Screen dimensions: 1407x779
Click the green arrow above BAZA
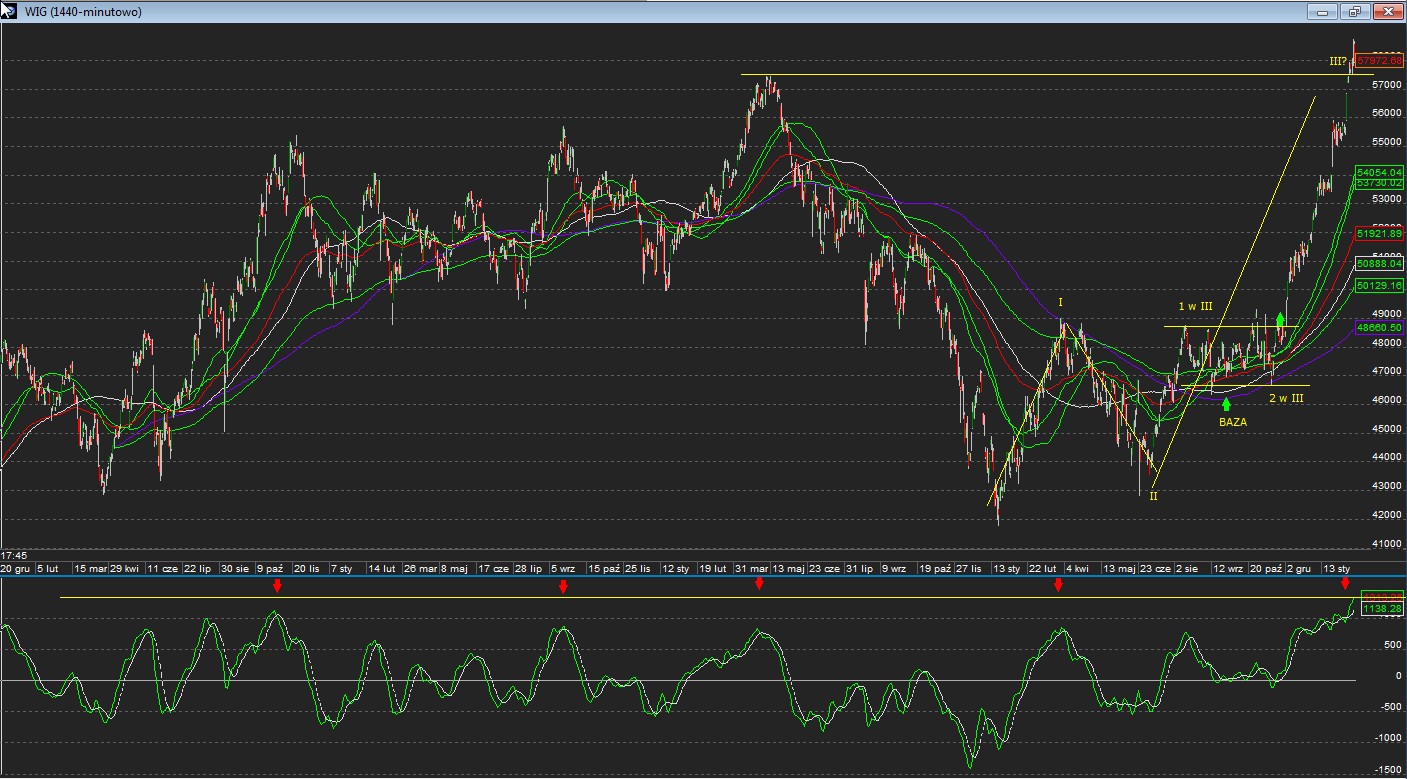(x=1226, y=405)
